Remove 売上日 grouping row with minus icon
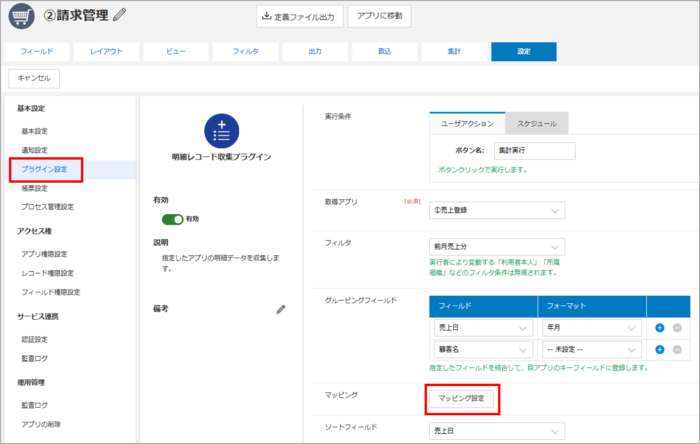Image resolution: width=700 pixels, height=444 pixels. click(677, 328)
